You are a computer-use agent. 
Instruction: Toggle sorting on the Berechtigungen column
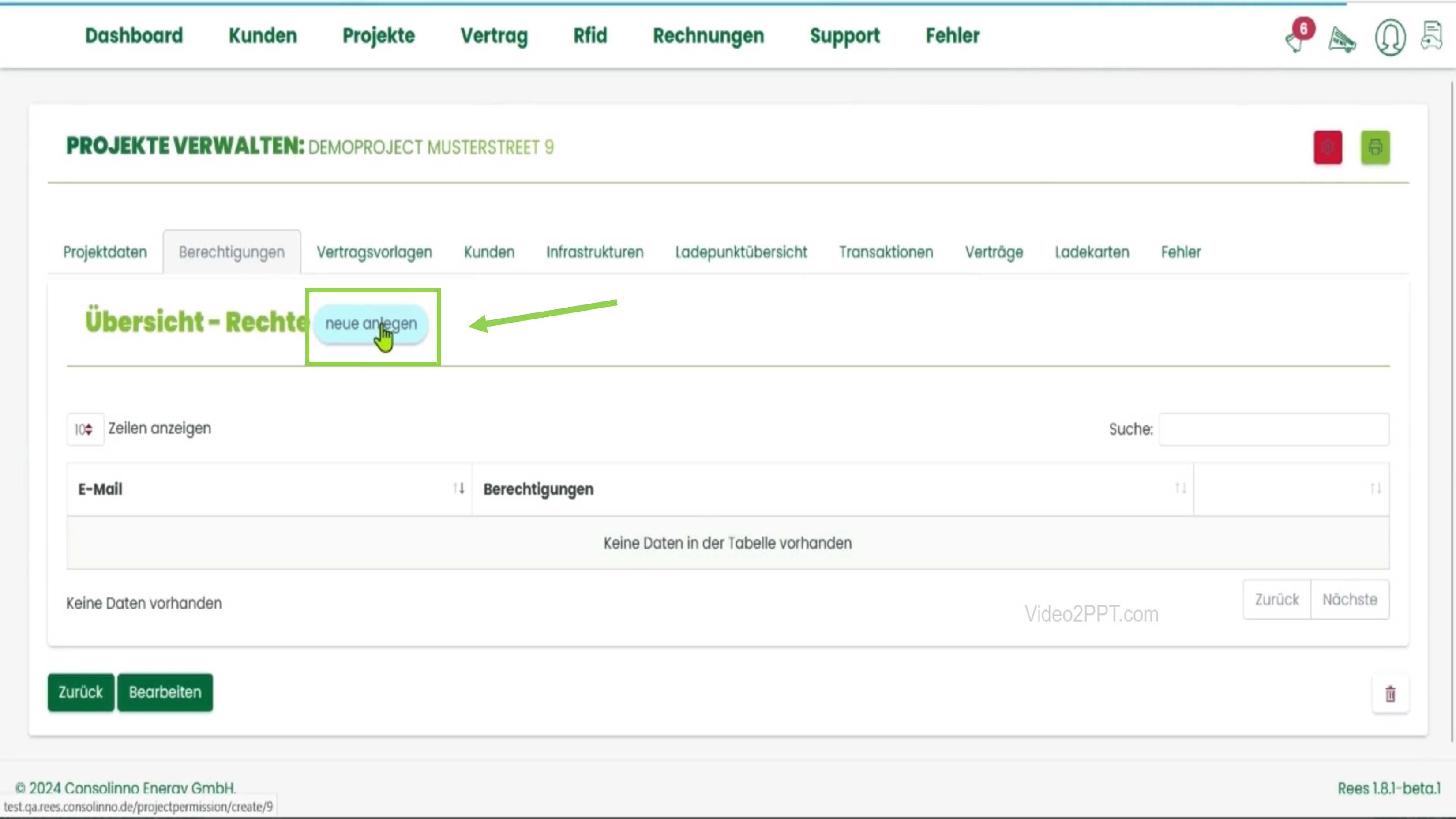coord(1181,489)
